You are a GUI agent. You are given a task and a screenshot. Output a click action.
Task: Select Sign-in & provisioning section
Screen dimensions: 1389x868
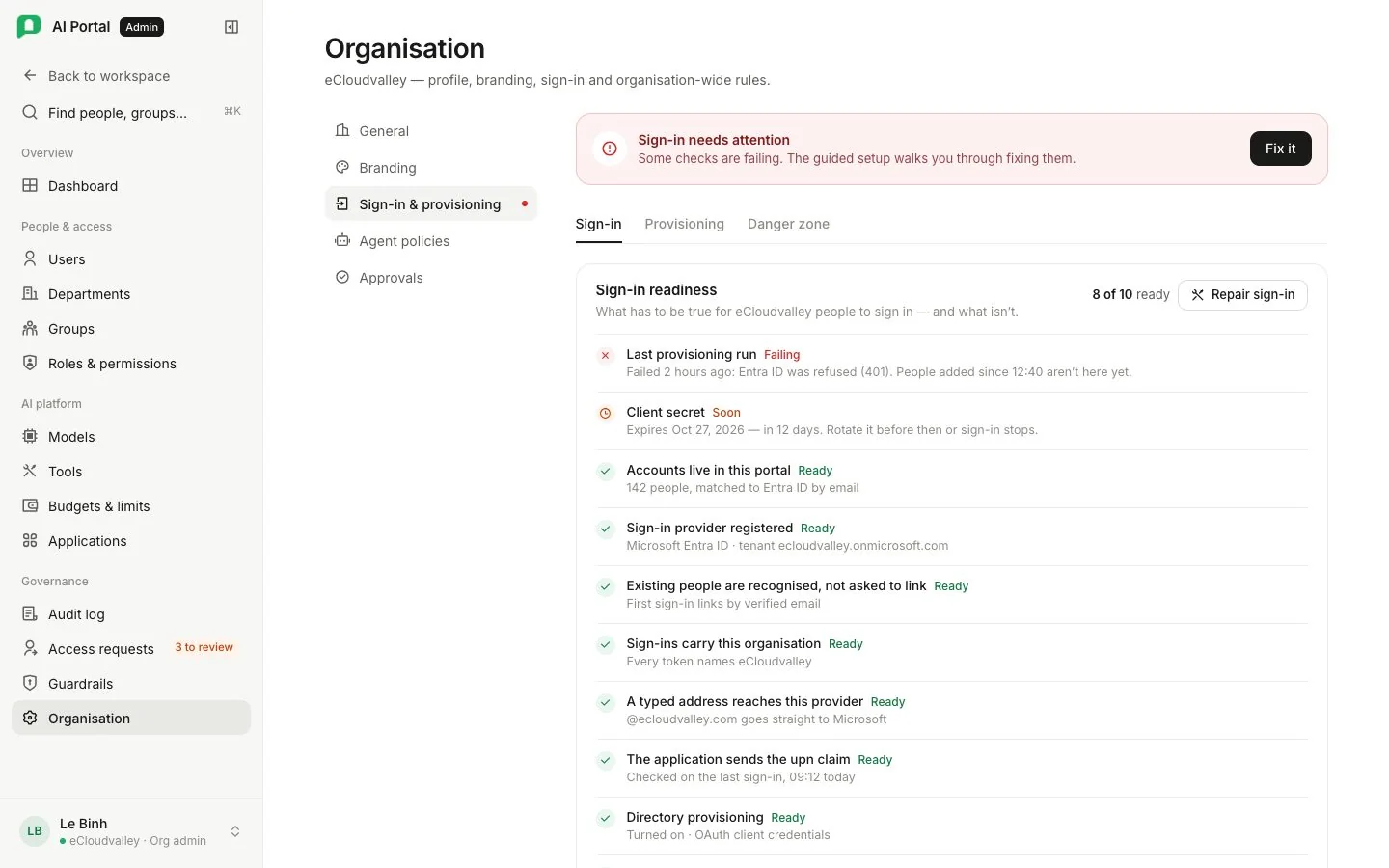[431, 204]
